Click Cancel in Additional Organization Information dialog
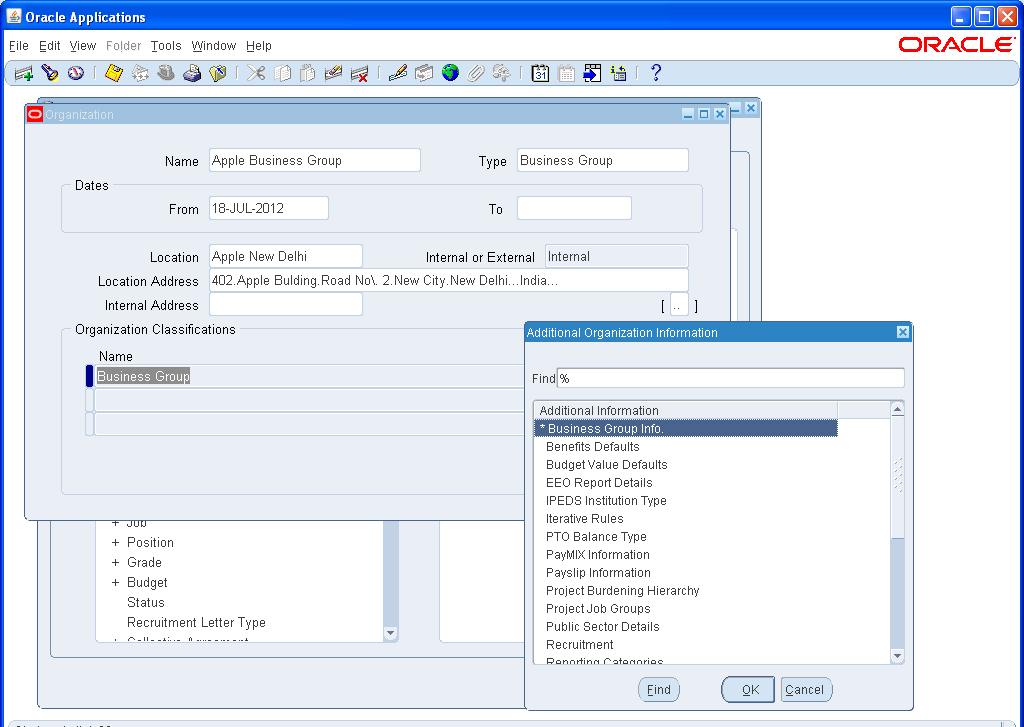The image size is (1024, 727). [806, 689]
